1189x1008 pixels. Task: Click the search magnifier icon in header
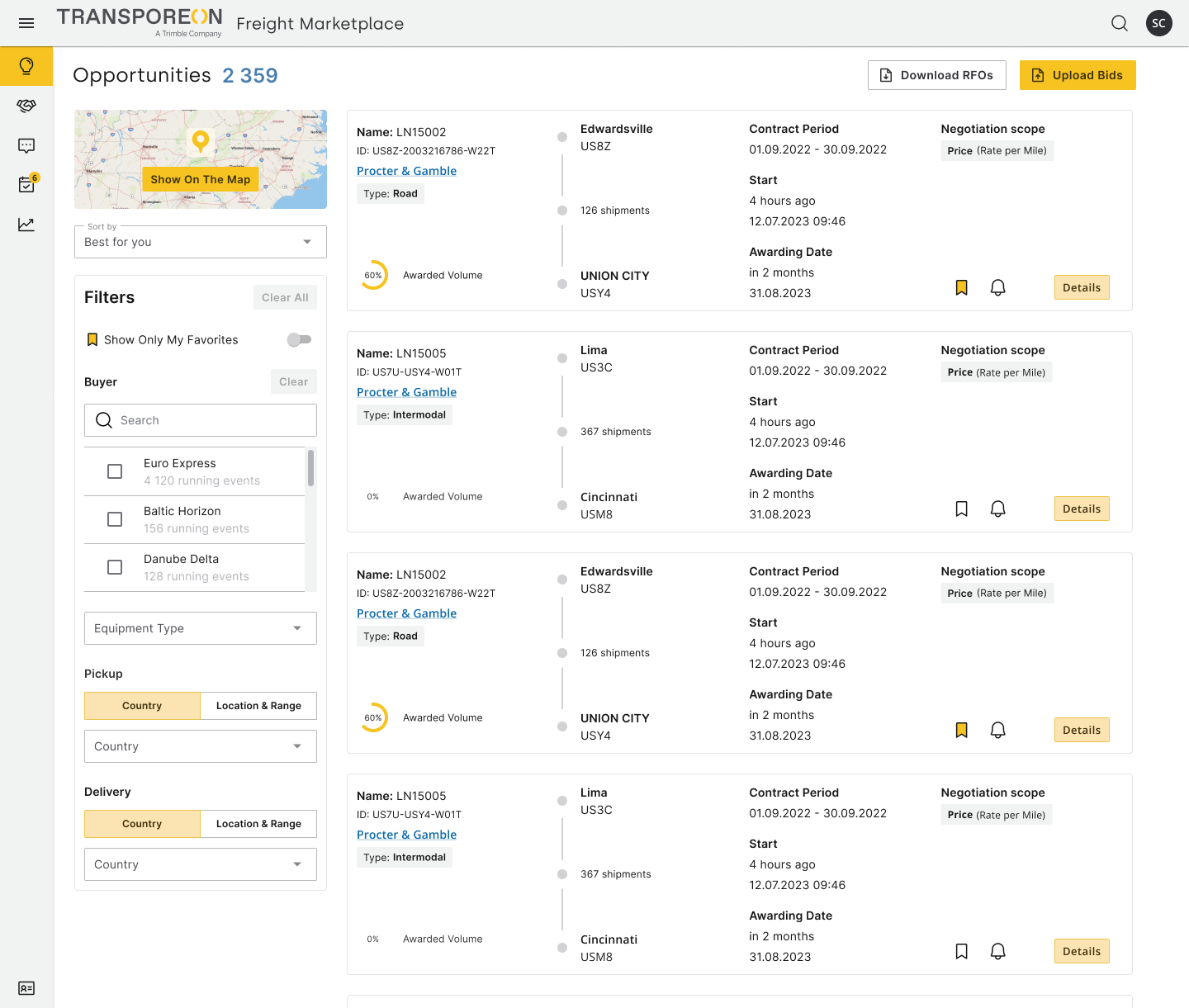pos(1119,23)
